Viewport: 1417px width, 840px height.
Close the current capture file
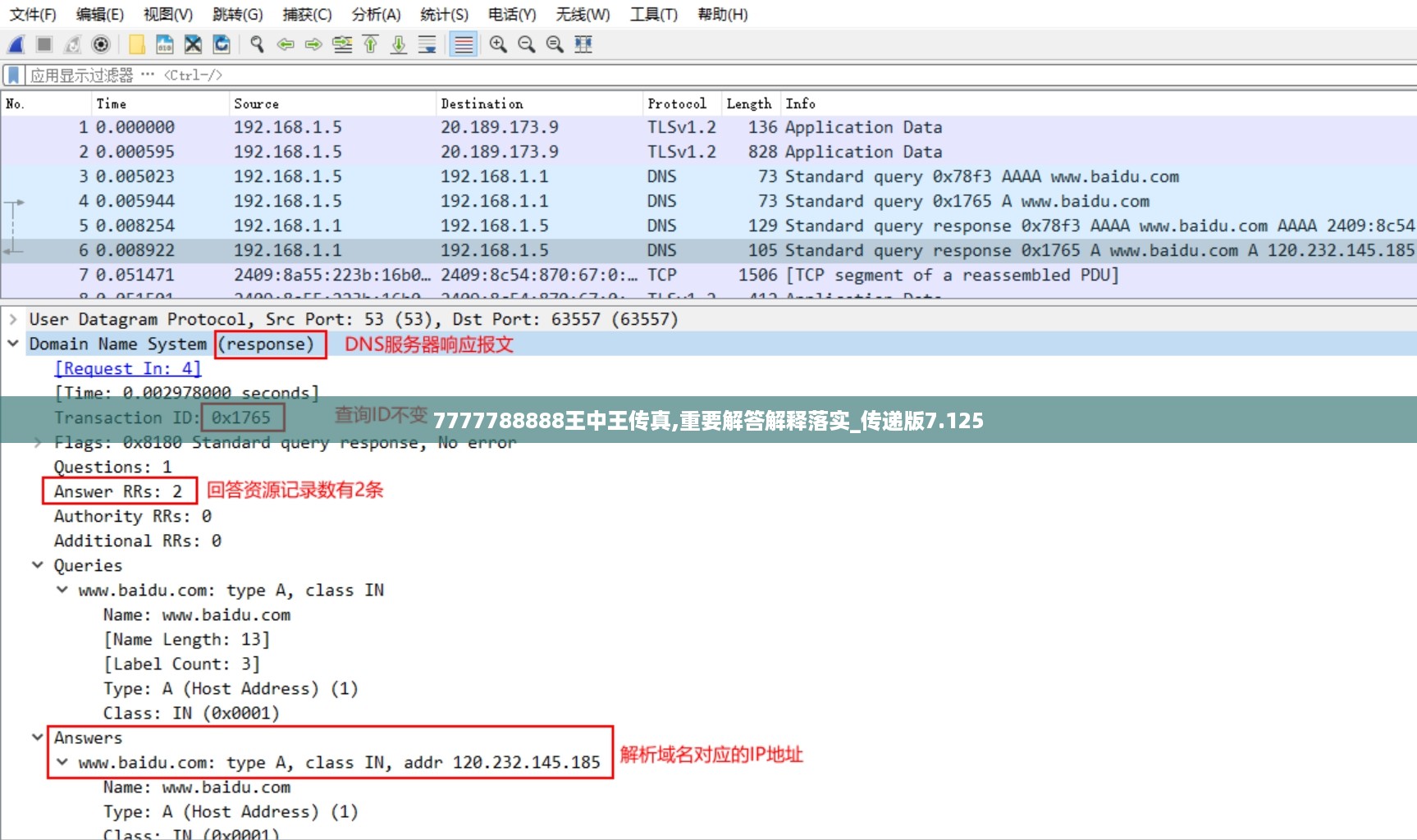[193, 44]
